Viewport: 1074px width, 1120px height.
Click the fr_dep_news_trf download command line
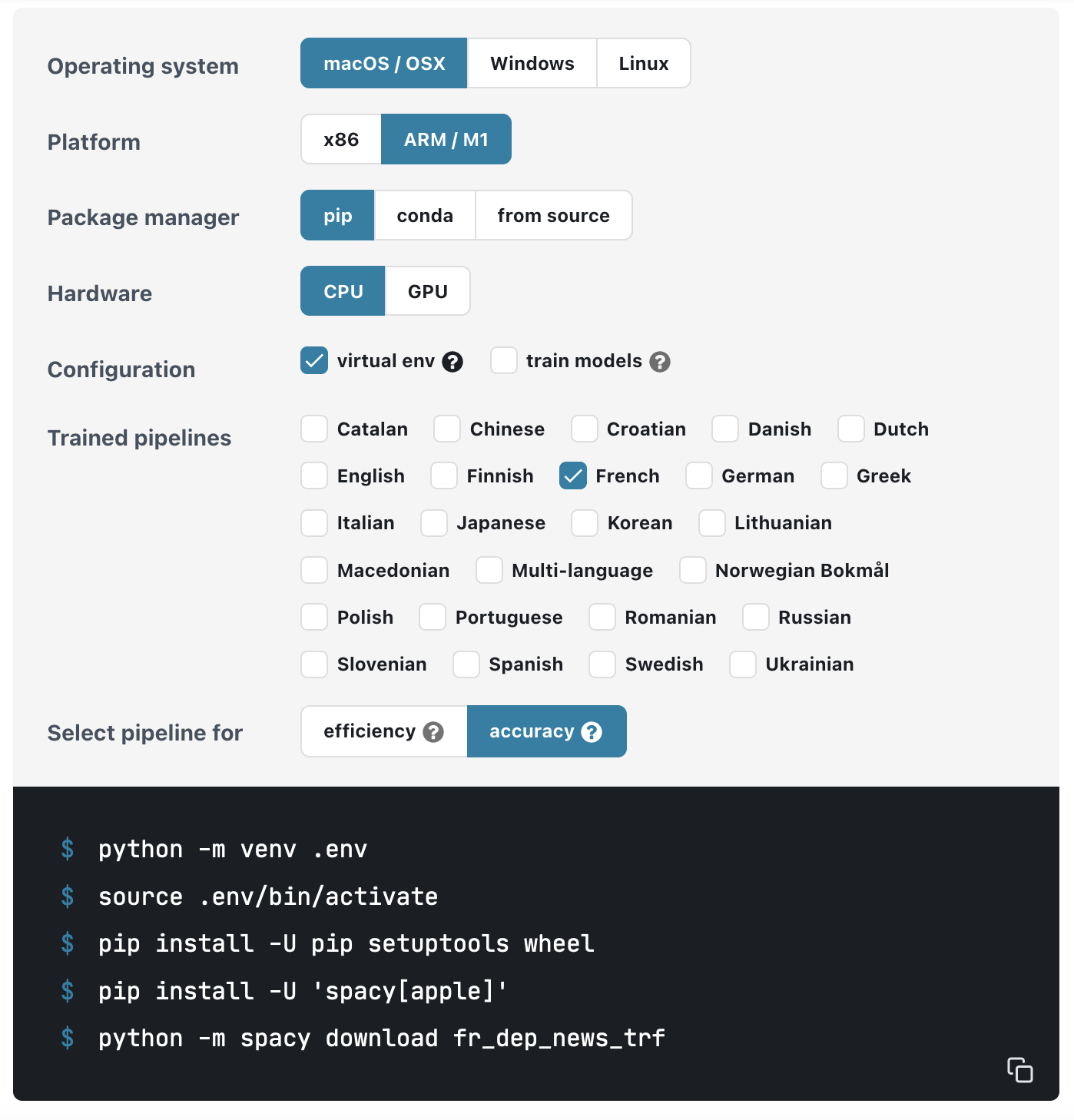point(382,1038)
